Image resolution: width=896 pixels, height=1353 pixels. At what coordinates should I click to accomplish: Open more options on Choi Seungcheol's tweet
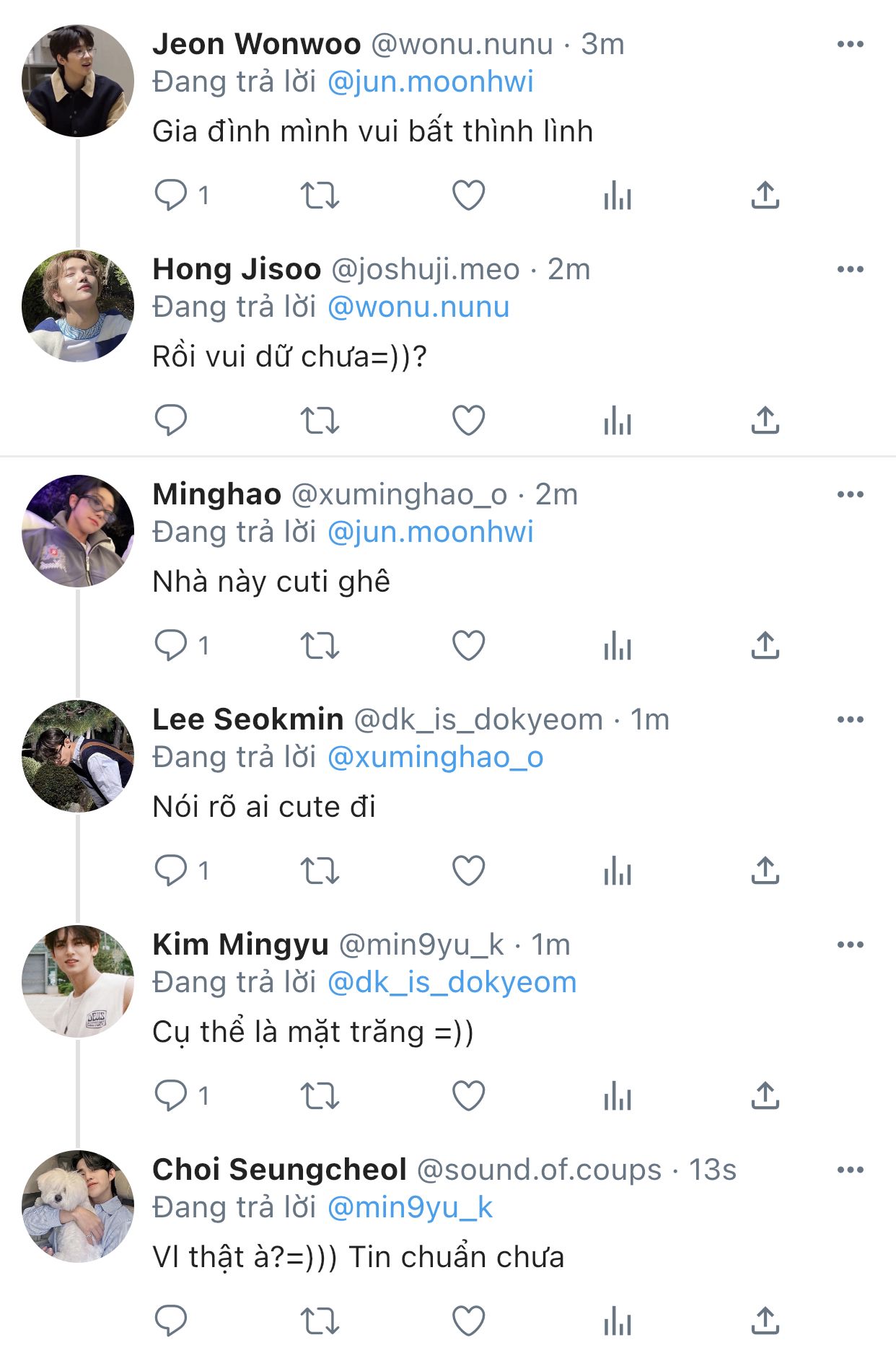(x=851, y=1170)
